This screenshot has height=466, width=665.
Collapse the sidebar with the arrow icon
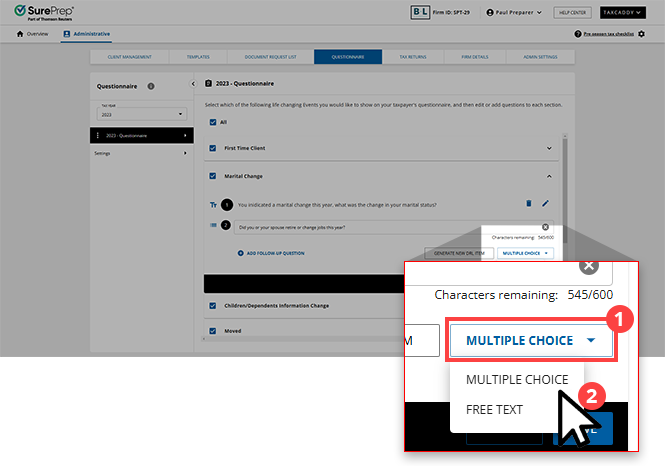193,84
